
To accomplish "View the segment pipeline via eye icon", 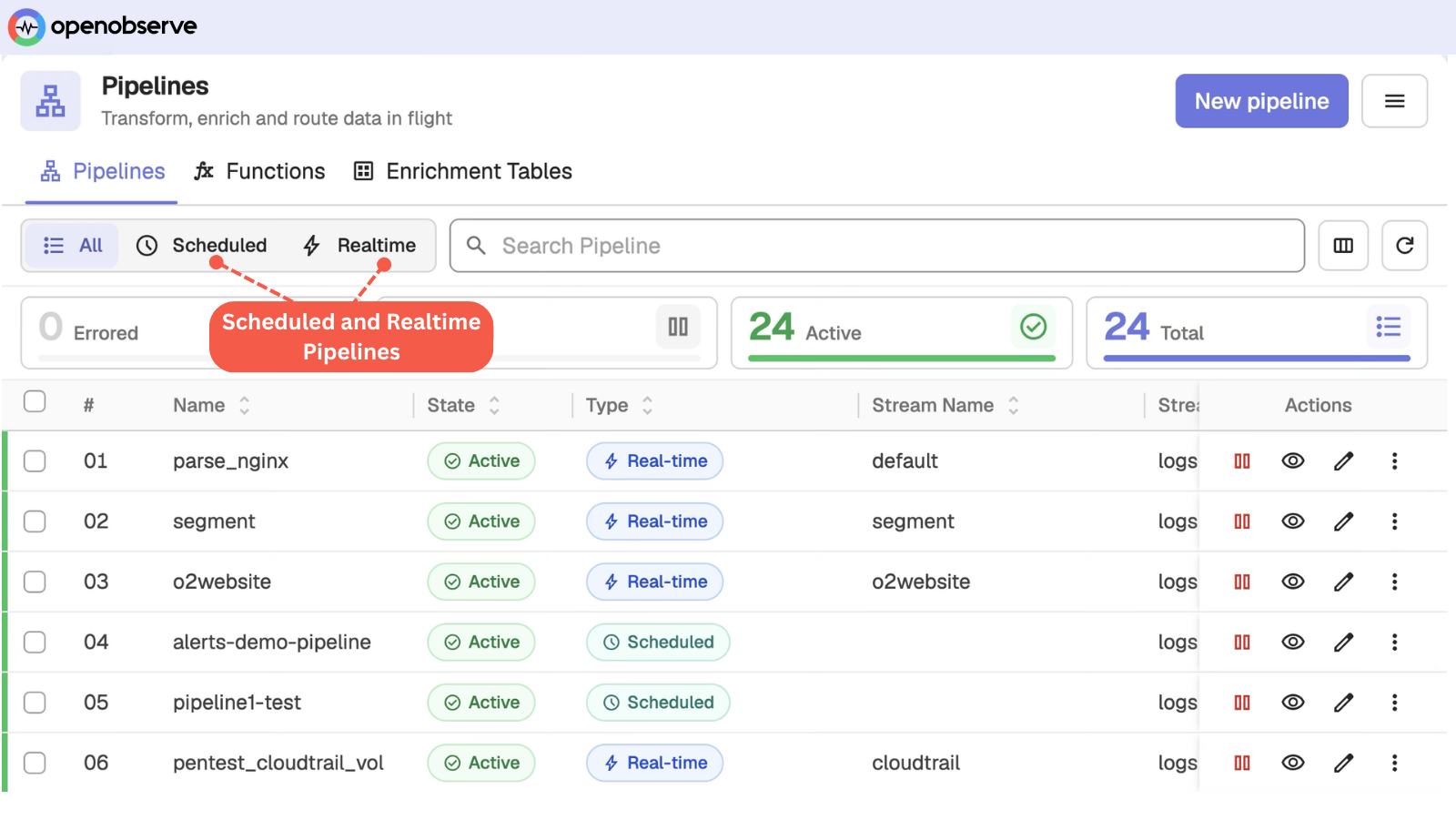I will tap(1292, 521).
